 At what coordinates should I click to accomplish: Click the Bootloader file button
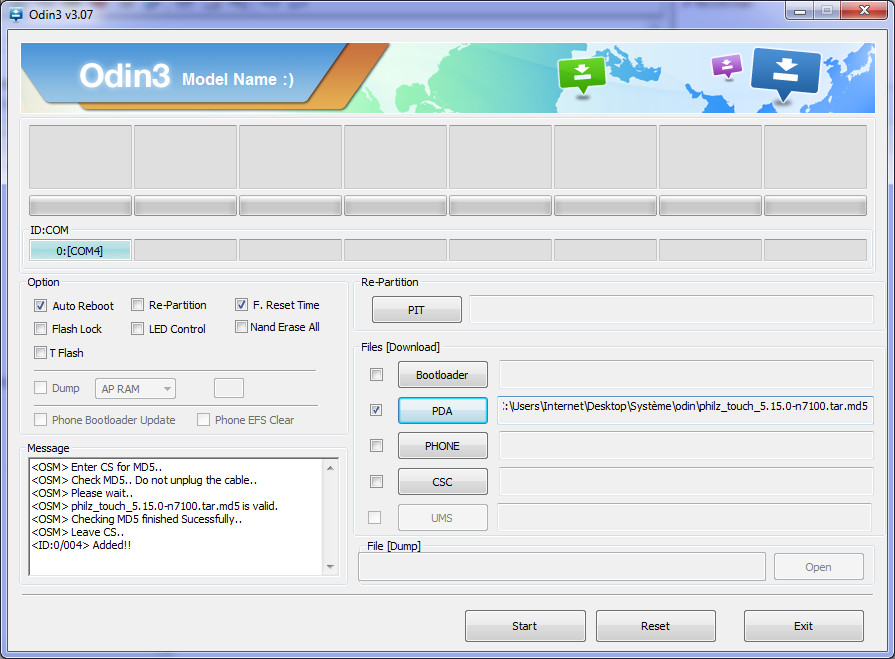tap(442, 375)
